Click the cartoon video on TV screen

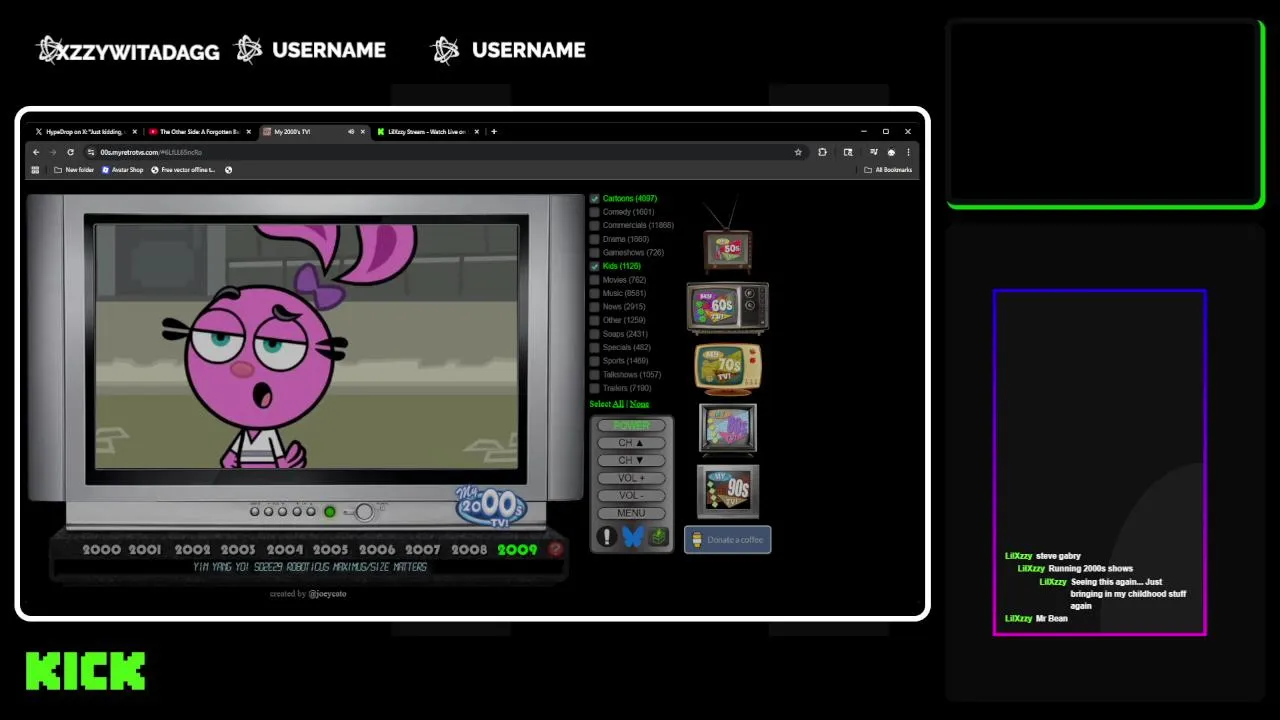[x=307, y=346]
